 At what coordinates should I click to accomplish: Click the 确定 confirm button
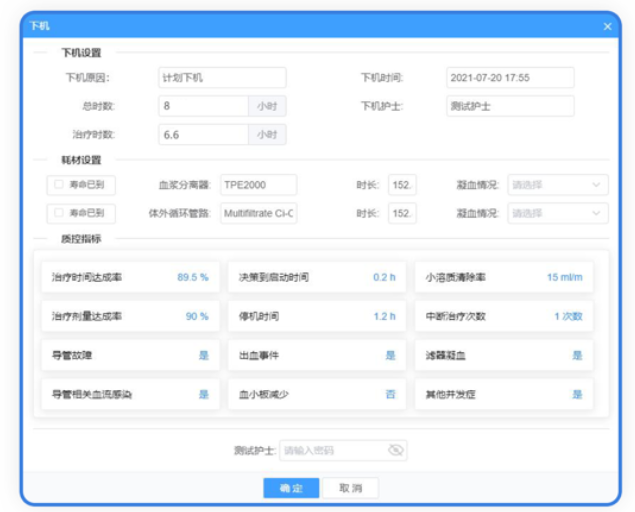pyautogui.click(x=291, y=488)
